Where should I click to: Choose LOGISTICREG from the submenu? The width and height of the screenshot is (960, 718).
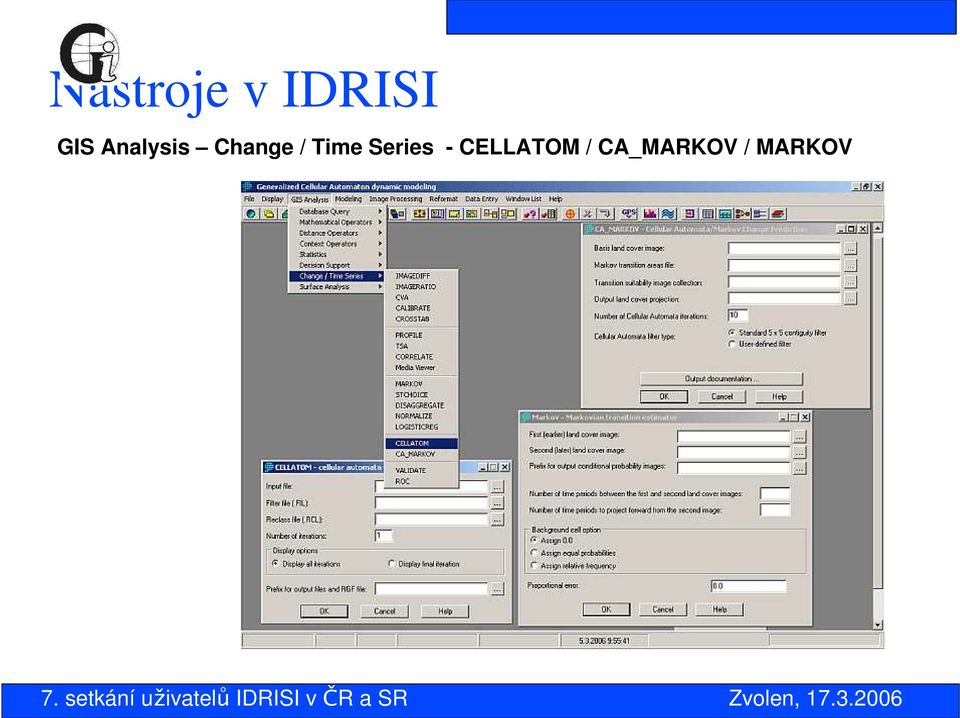click(x=422, y=427)
